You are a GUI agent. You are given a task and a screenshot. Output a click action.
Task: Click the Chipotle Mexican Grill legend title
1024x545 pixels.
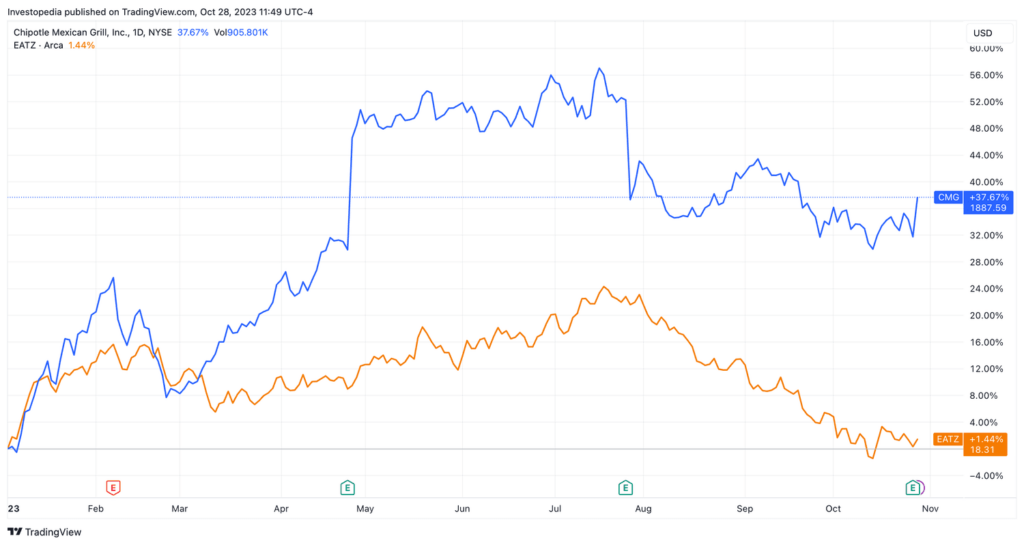92,32
